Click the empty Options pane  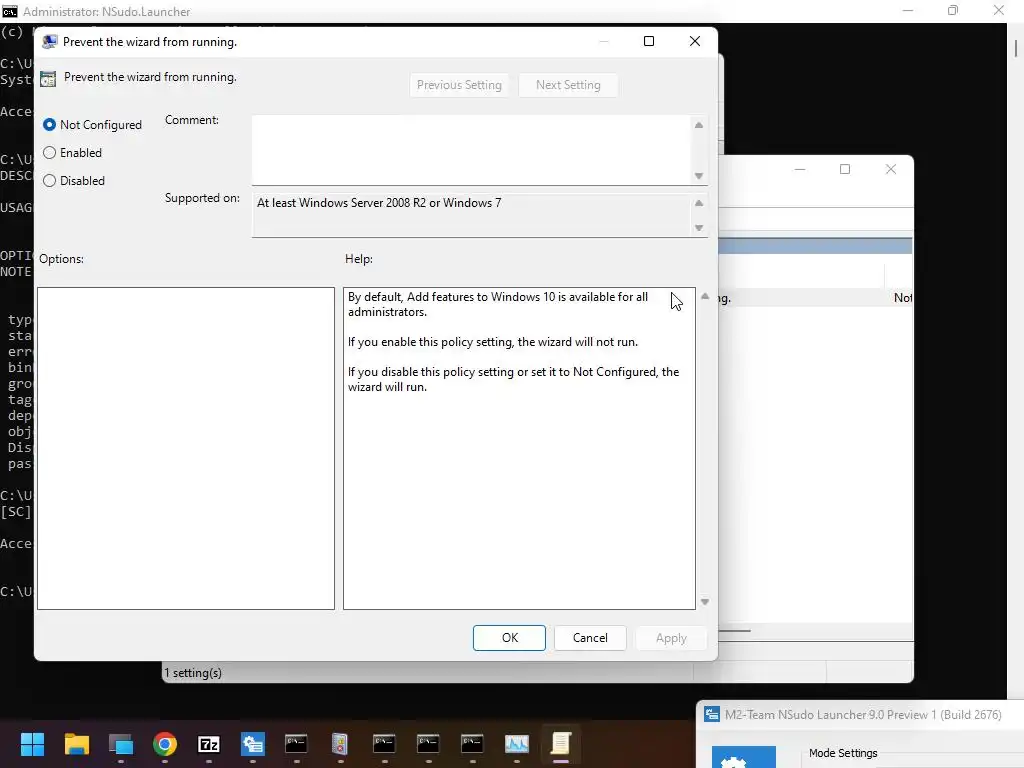tap(186, 449)
